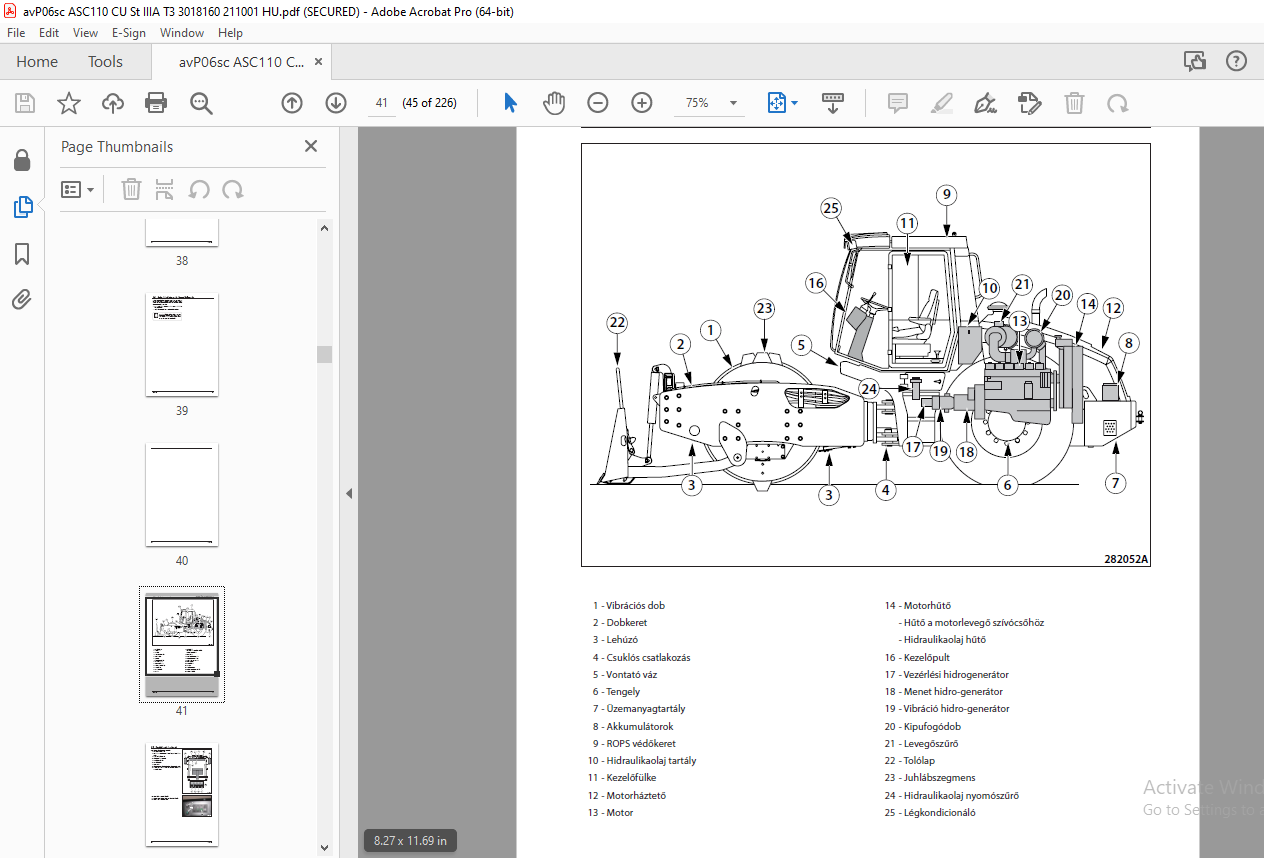Click the page number input field
The width and height of the screenshot is (1264, 858).
(x=382, y=103)
